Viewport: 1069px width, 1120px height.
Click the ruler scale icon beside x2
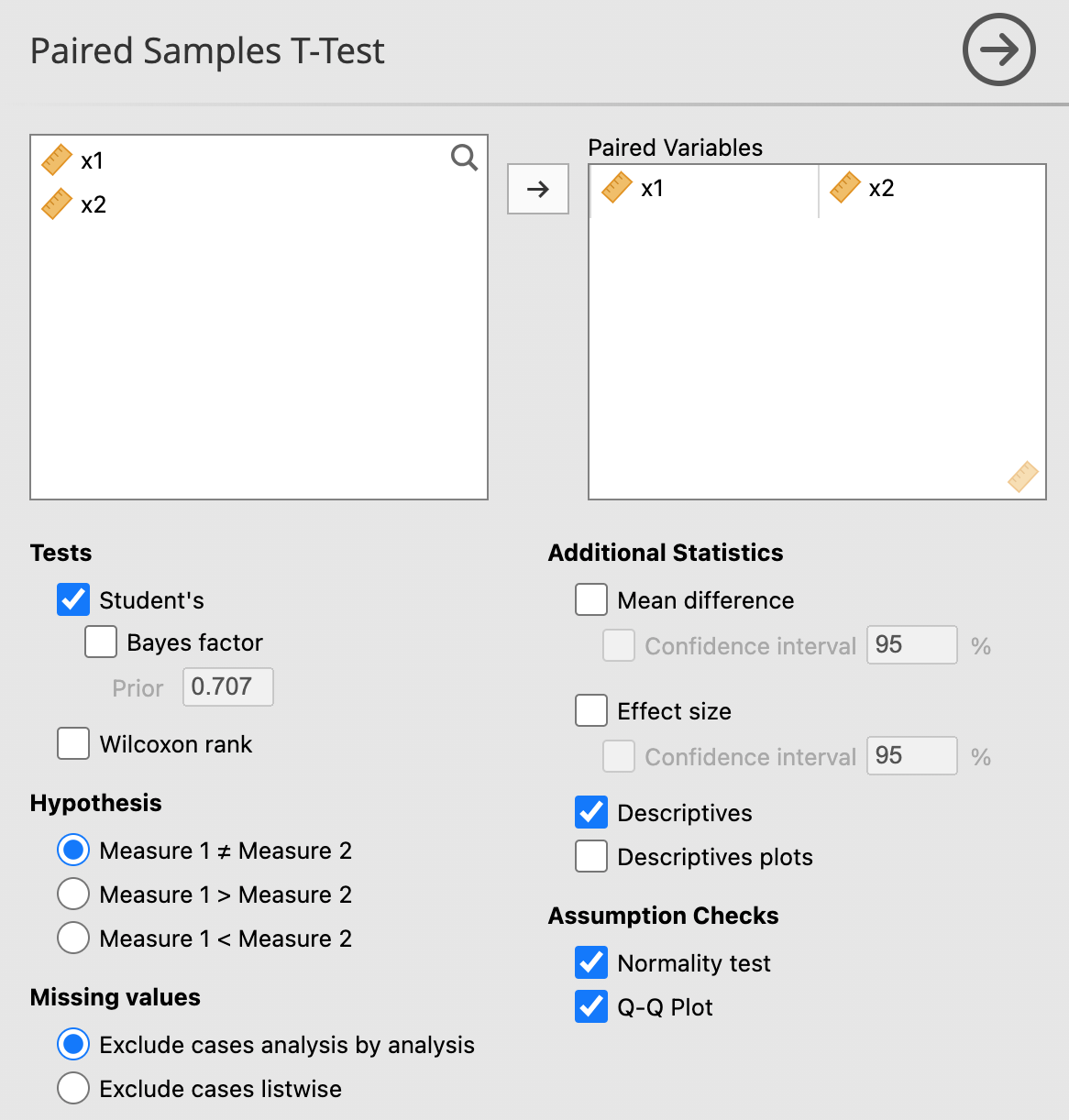(x=57, y=203)
